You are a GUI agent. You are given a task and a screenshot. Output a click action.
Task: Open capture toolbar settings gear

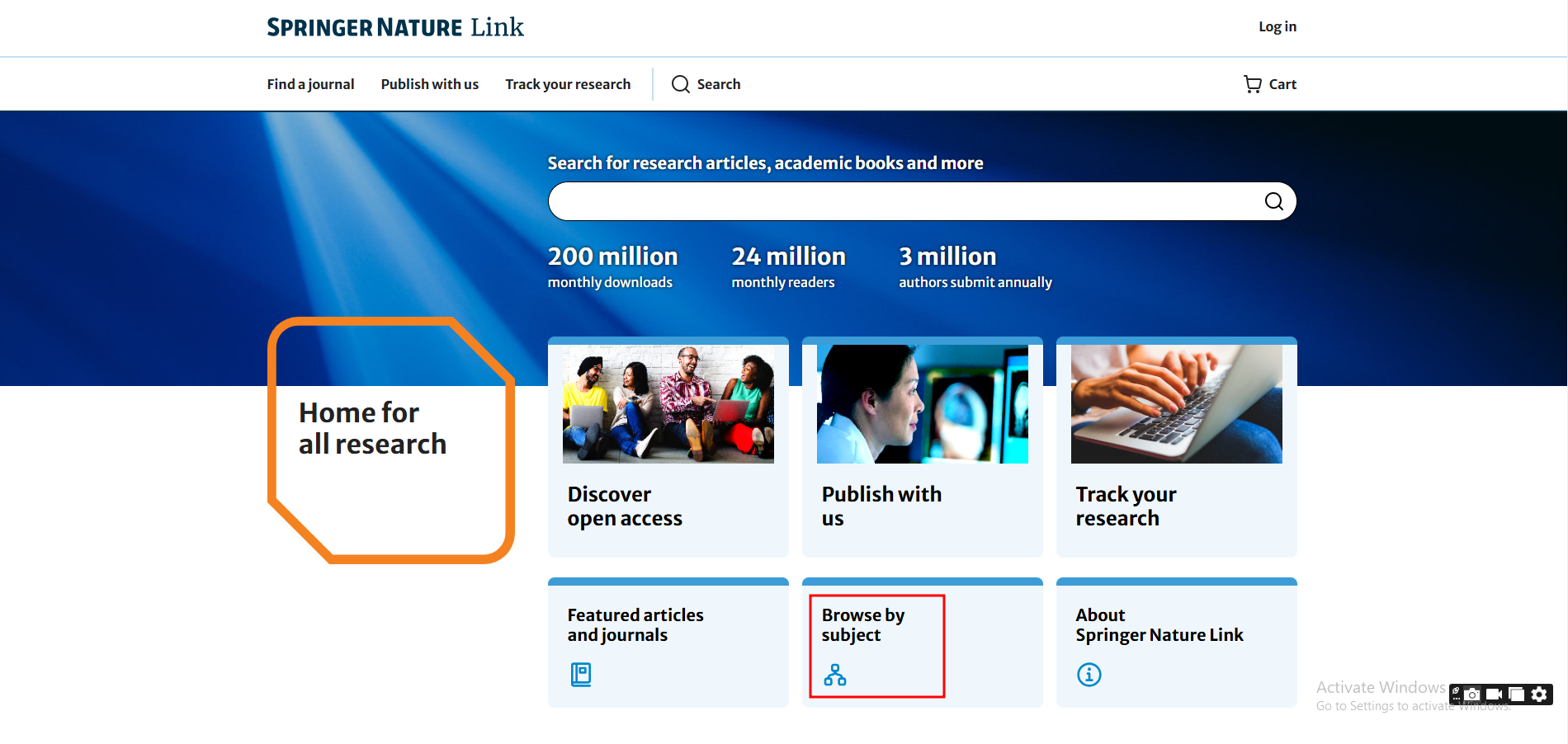[1539, 695]
